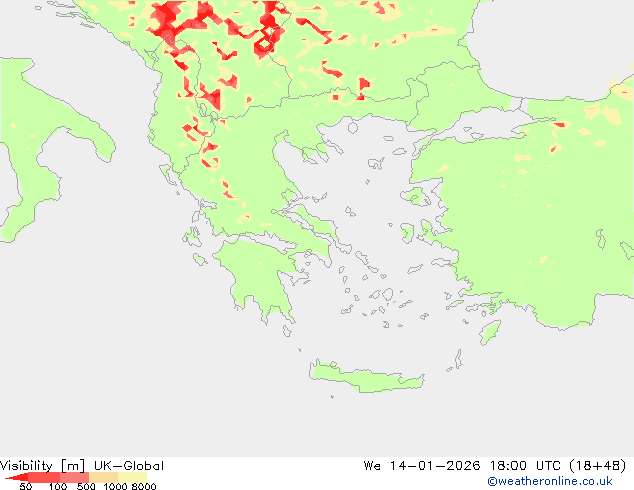Select the date text "We 14-01-2026"
Viewport: 634px width, 490px height.
click(x=422, y=466)
